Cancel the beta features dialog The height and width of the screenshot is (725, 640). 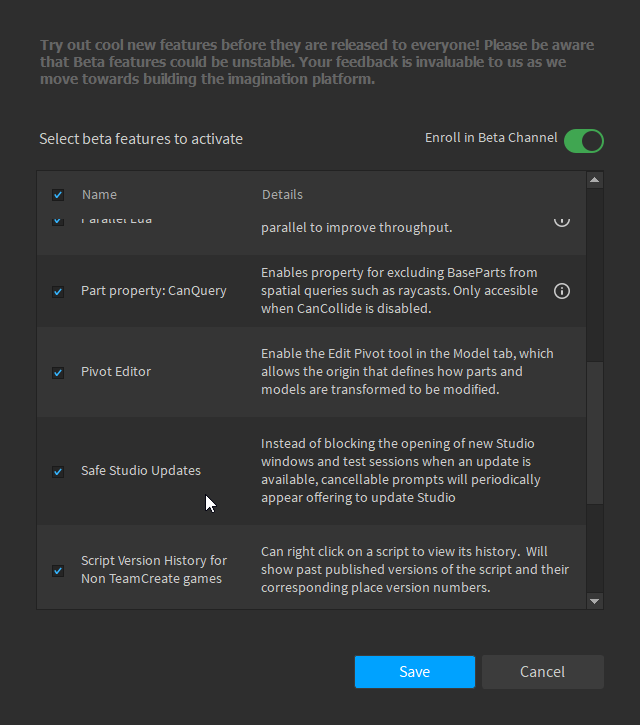(542, 672)
